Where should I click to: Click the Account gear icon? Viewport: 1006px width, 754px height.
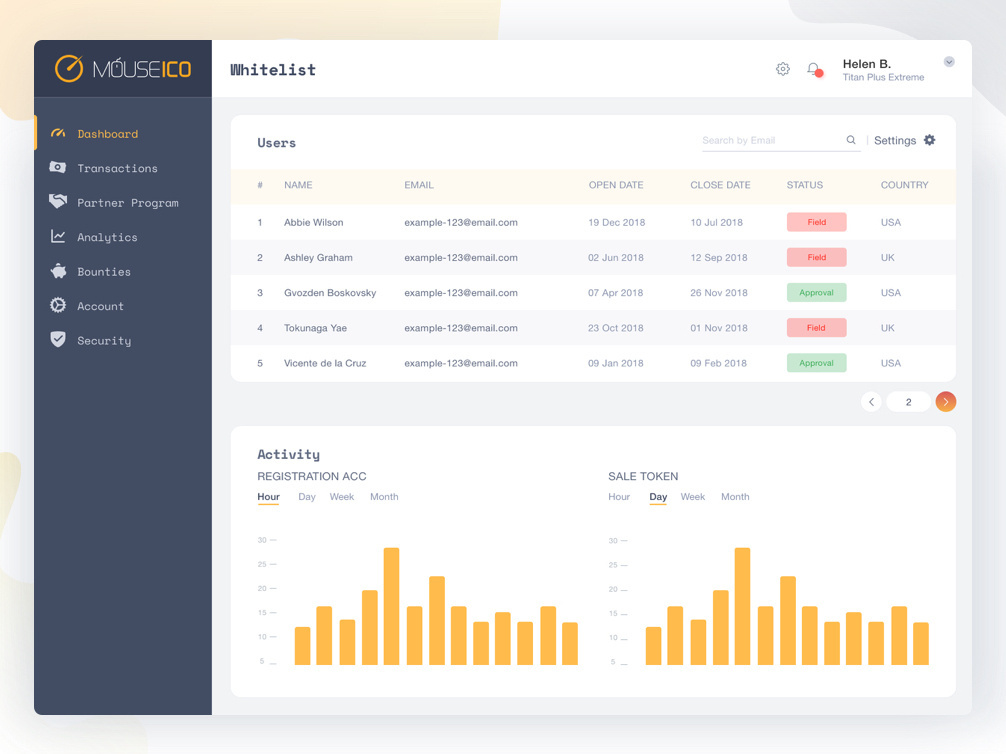pos(58,305)
